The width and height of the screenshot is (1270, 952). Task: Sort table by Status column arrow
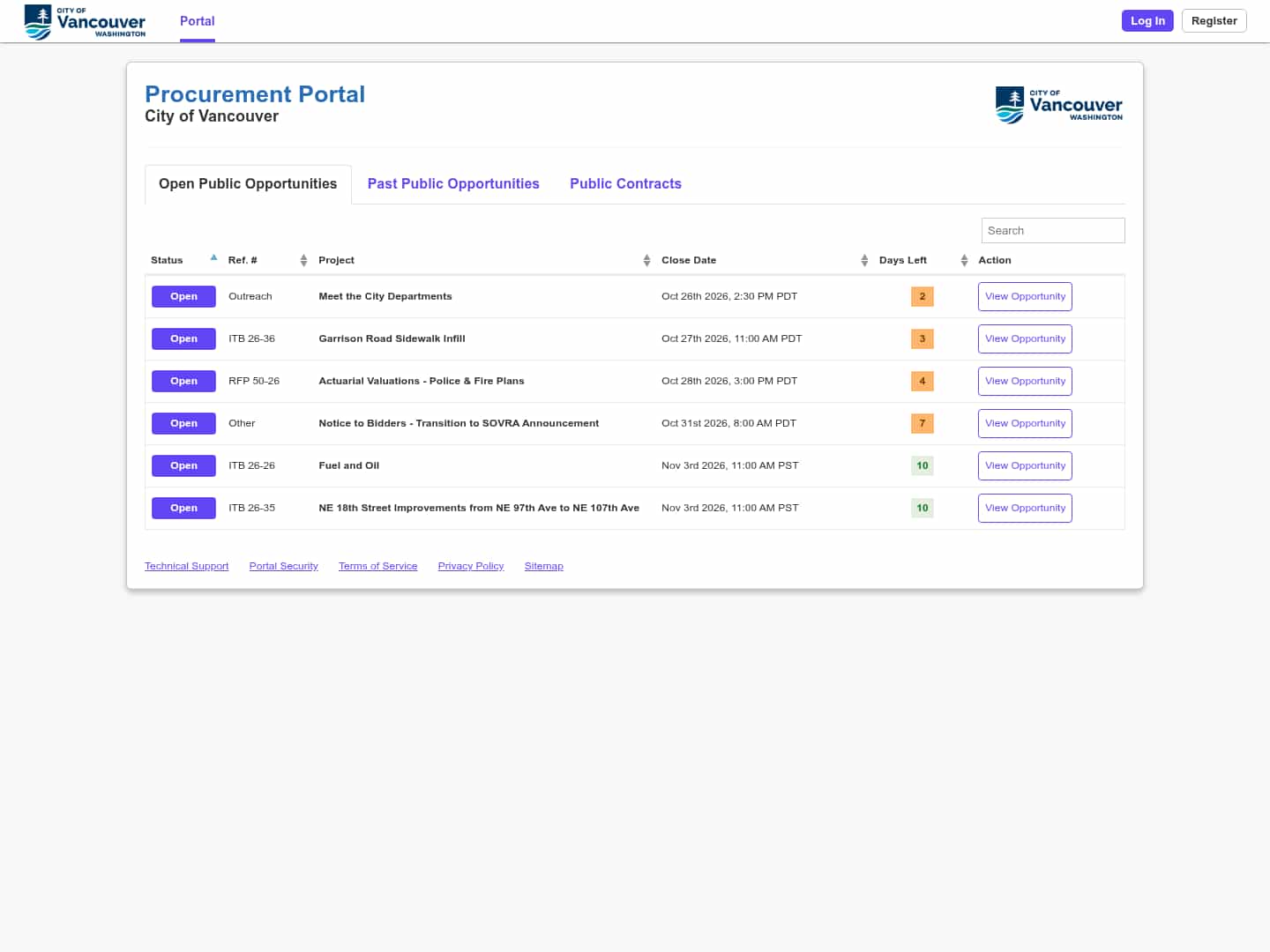[213, 258]
